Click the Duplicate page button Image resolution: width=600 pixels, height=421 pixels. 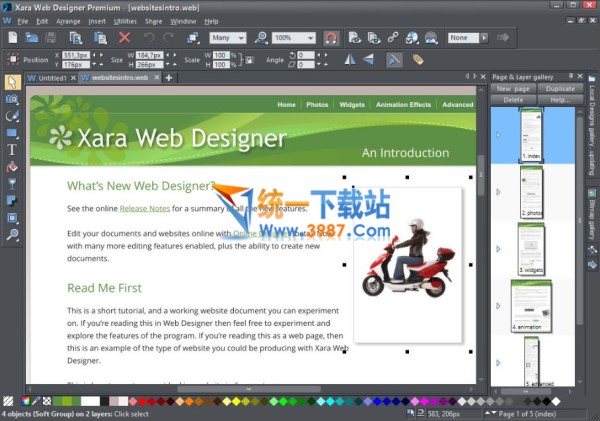(560, 88)
